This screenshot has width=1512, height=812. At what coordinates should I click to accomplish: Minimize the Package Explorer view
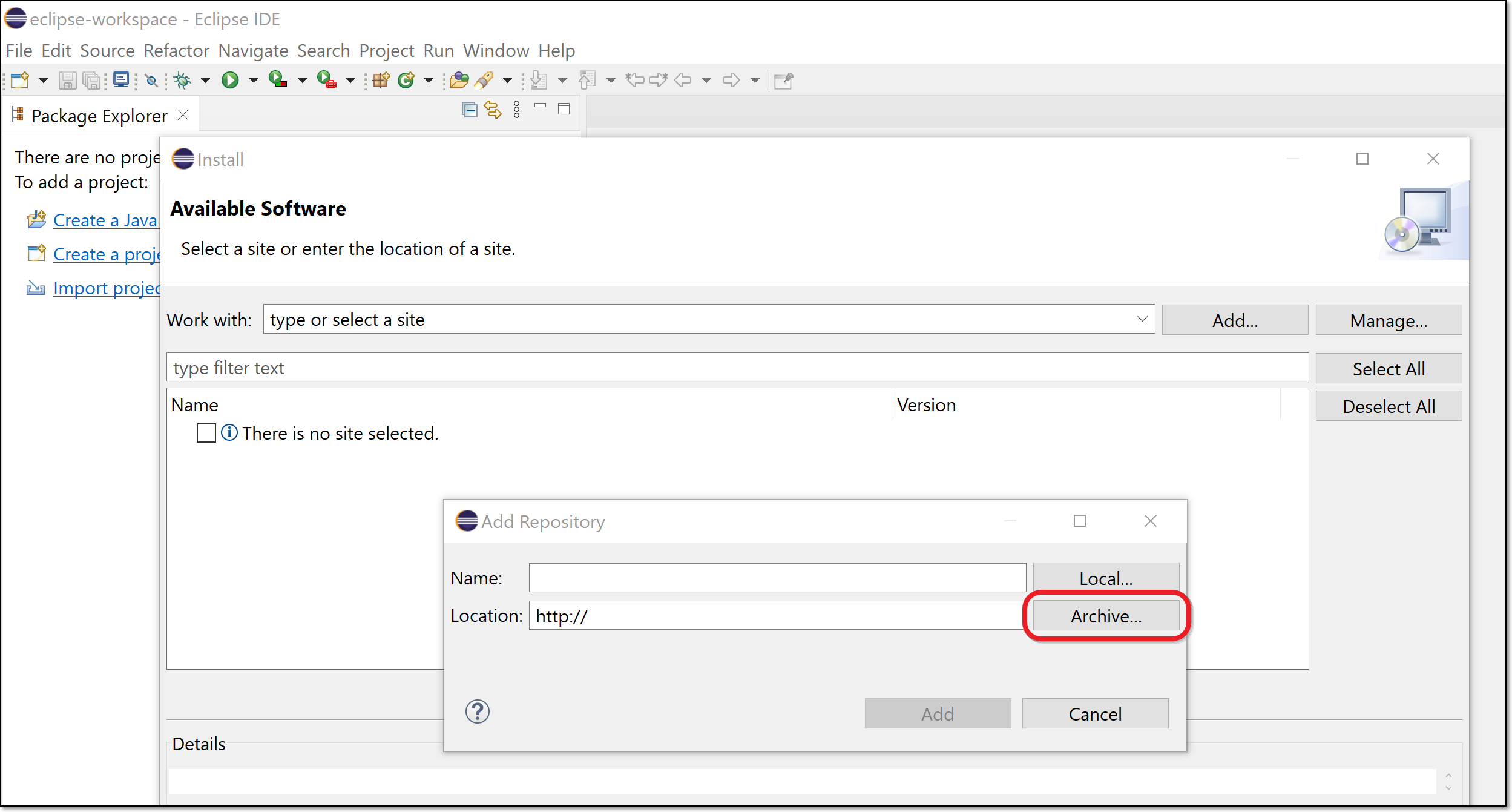coord(541,106)
